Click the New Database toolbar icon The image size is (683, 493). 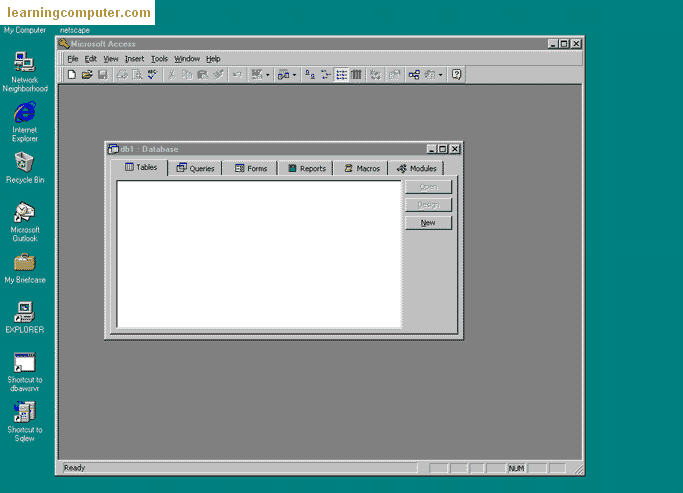pos(72,75)
